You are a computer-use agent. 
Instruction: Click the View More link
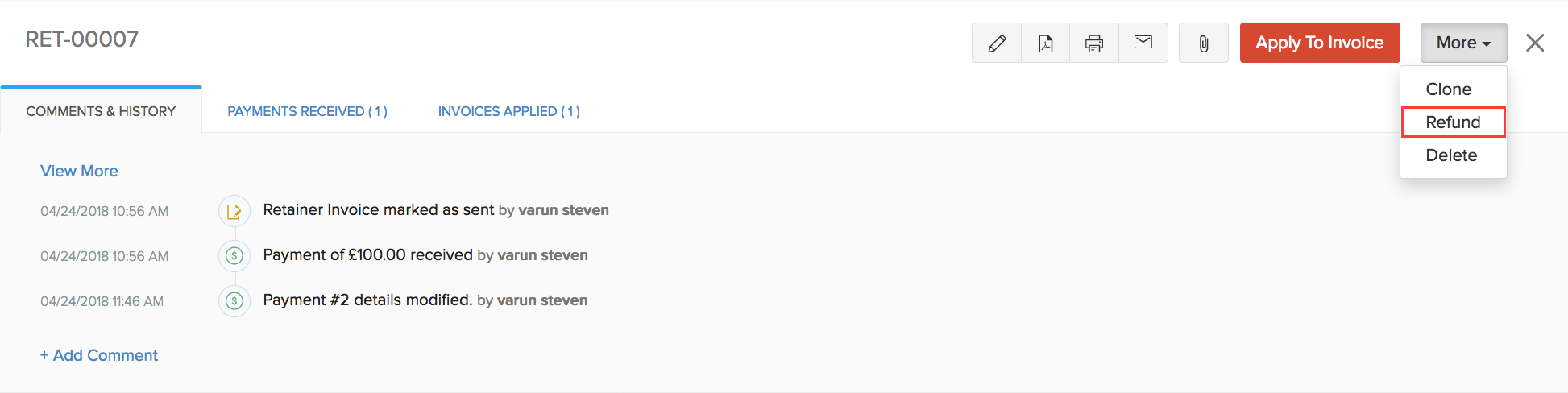79,171
